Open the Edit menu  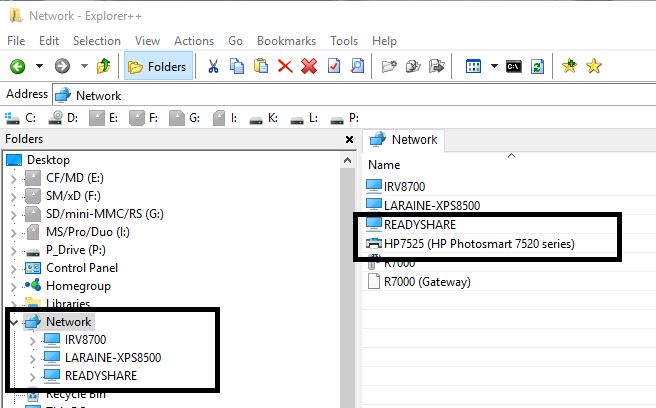[x=49, y=41]
